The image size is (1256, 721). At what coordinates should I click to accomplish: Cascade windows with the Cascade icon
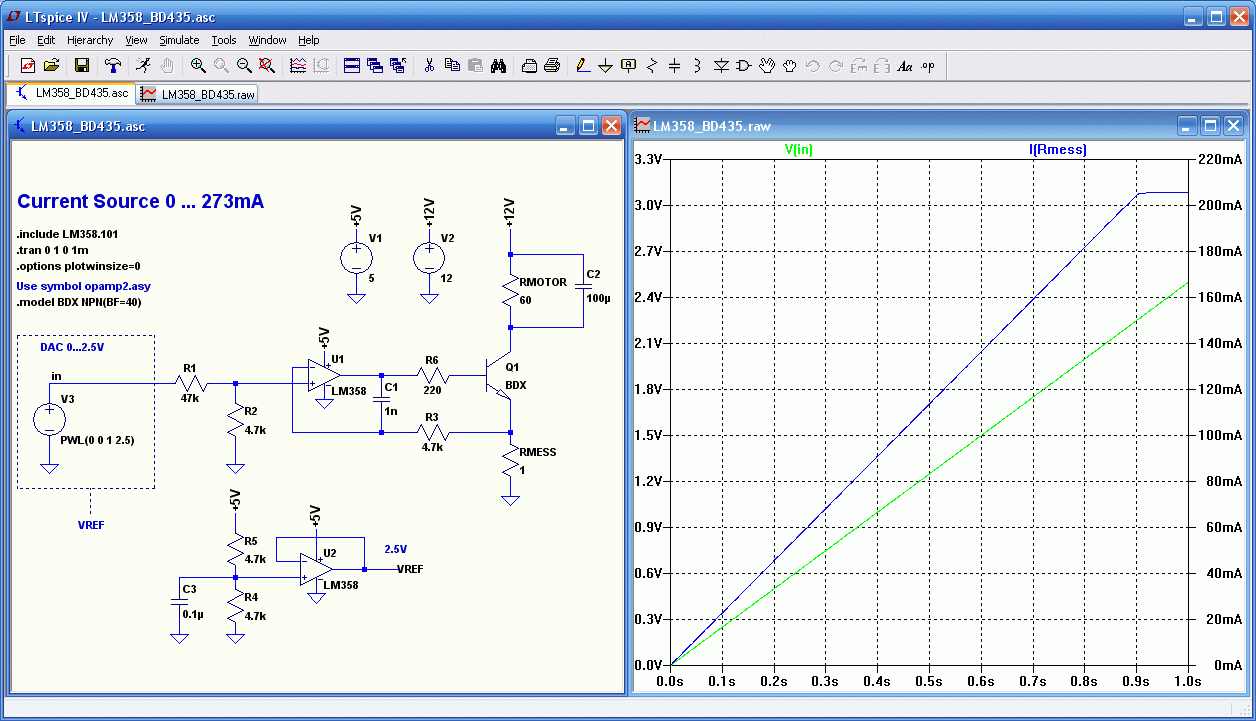click(375, 66)
